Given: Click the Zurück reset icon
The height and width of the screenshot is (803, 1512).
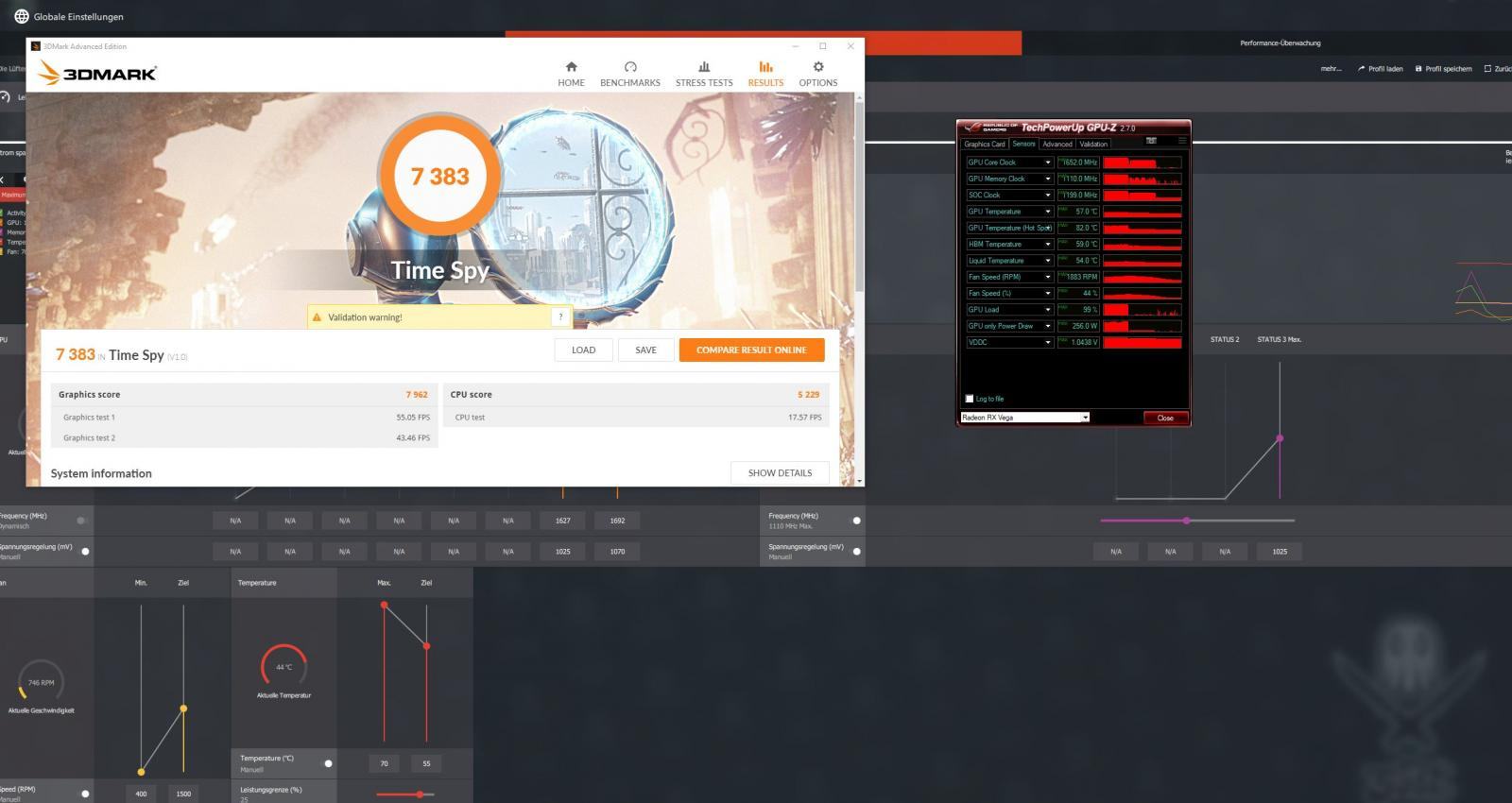Looking at the screenshot, I should pos(1487,68).
